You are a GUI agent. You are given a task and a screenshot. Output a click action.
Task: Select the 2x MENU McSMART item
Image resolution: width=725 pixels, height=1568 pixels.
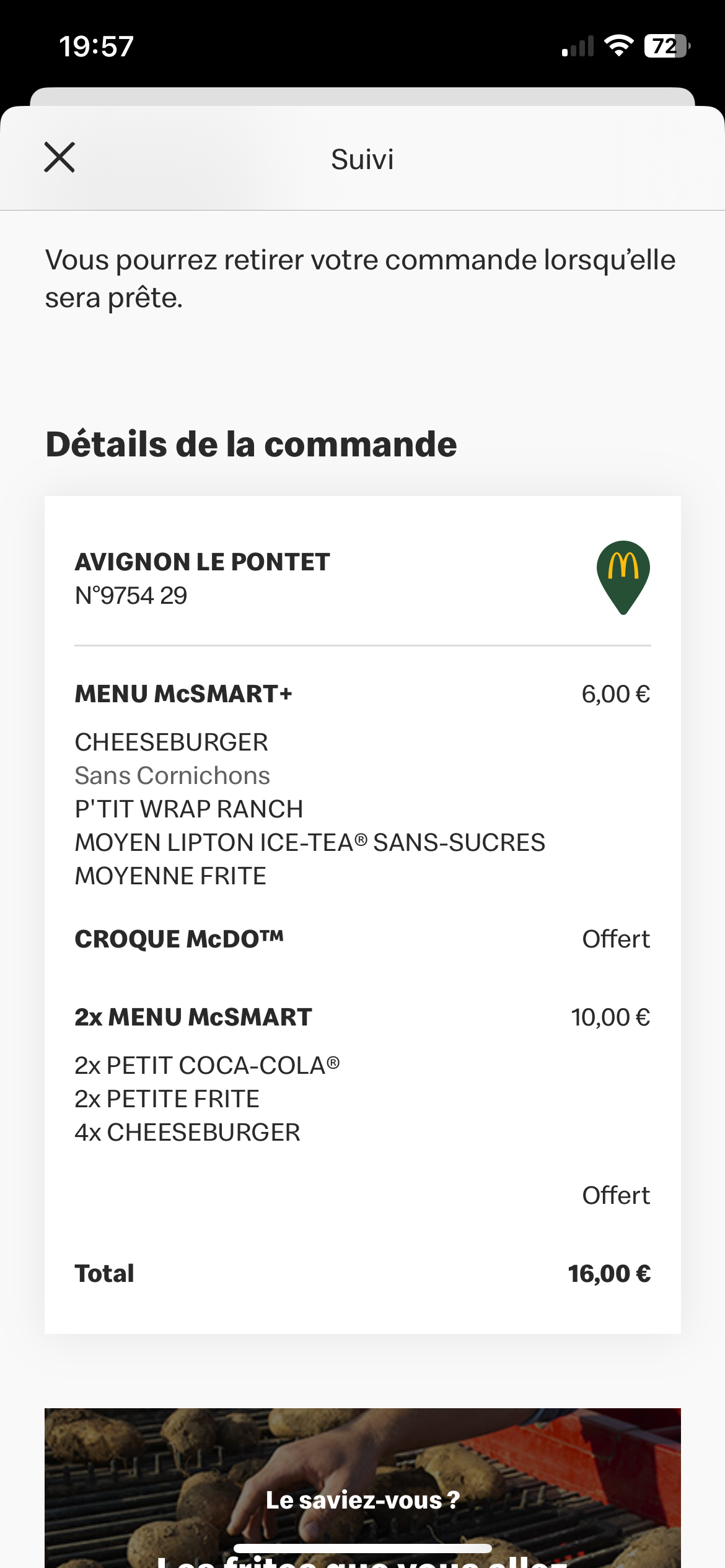coord(193,1017)
